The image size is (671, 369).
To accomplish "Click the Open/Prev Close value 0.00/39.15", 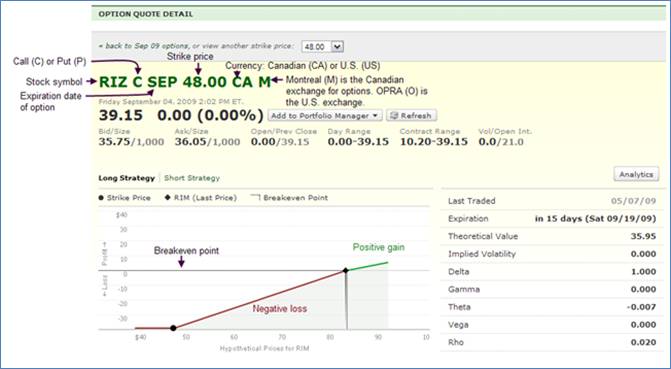I will (x=280, y=142).
